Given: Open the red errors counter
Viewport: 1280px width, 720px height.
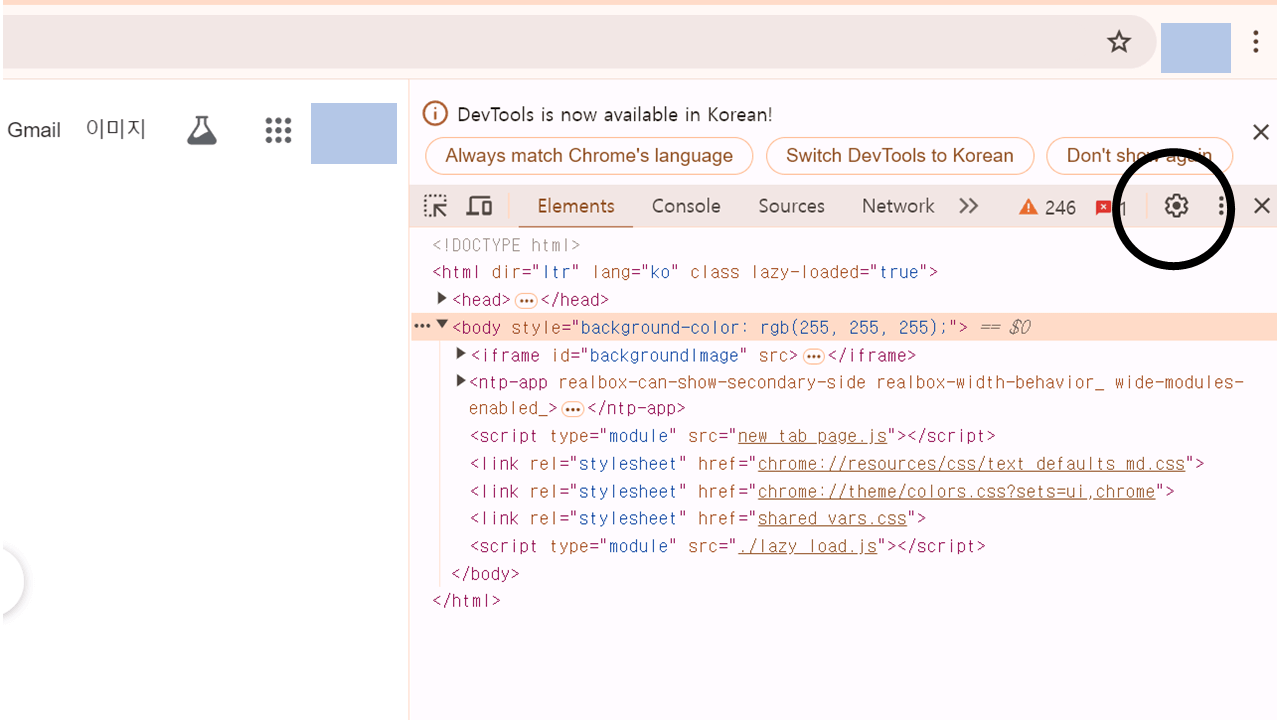Looking at the screenshot, I should (x=1110, y=208).
